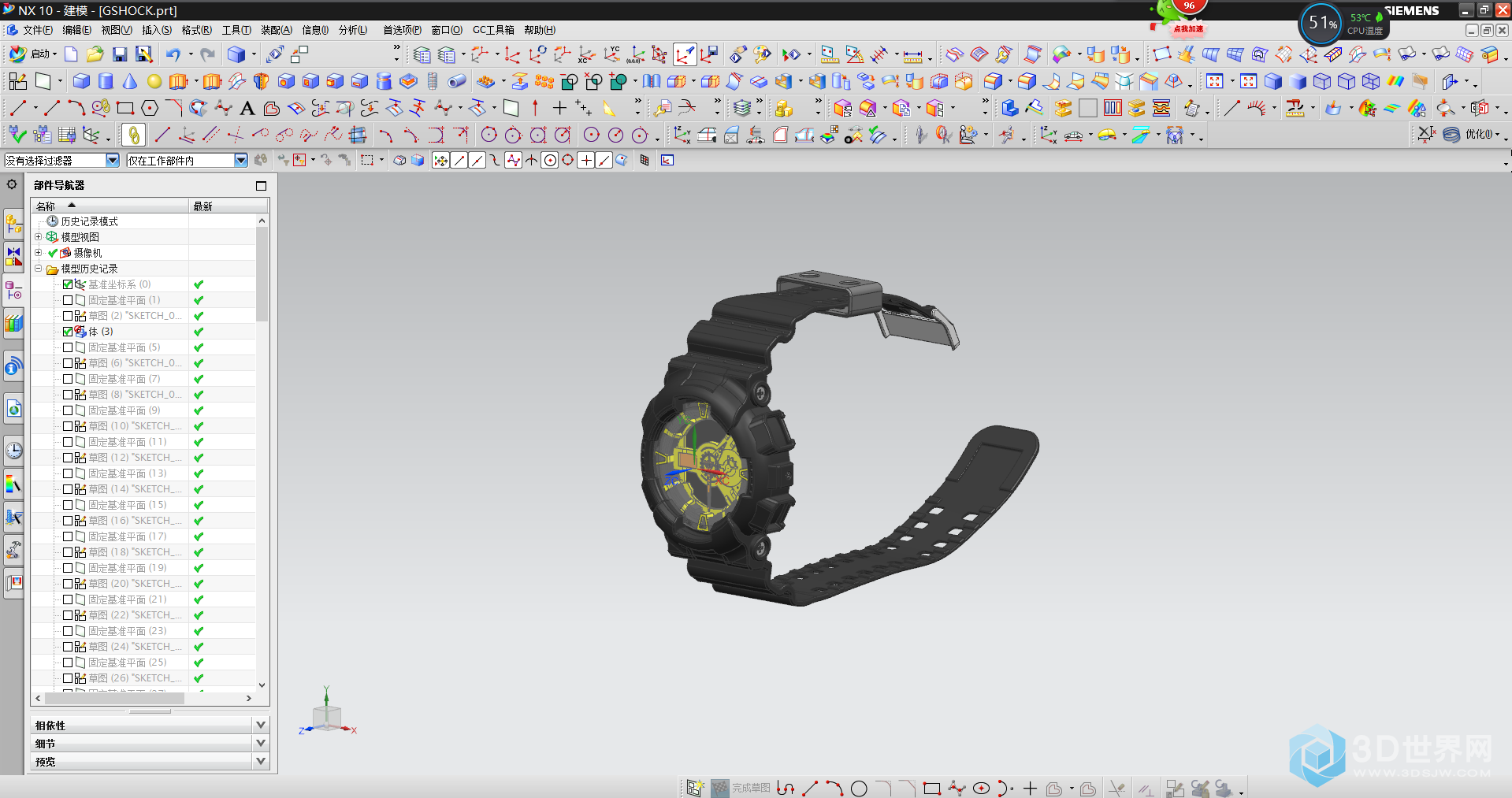Select the Cone primitive tool
Viewport: 1512px width, 798px height.
click(130, 81)
